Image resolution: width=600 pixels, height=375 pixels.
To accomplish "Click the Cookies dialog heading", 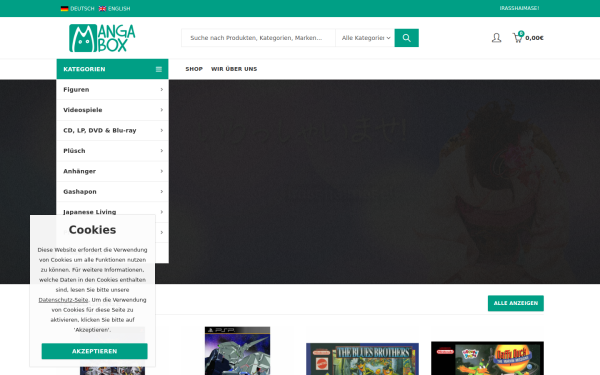I will point(92,230).
